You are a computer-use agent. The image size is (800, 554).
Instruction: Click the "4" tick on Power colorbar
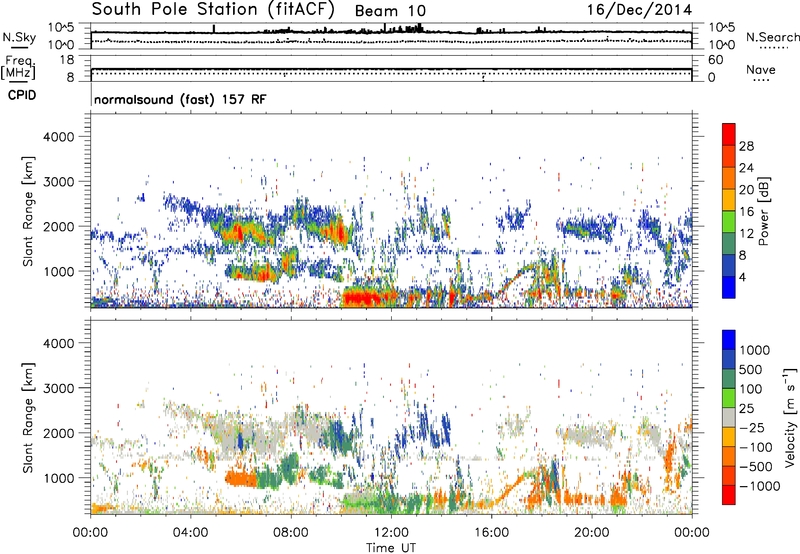pos(742,276)
